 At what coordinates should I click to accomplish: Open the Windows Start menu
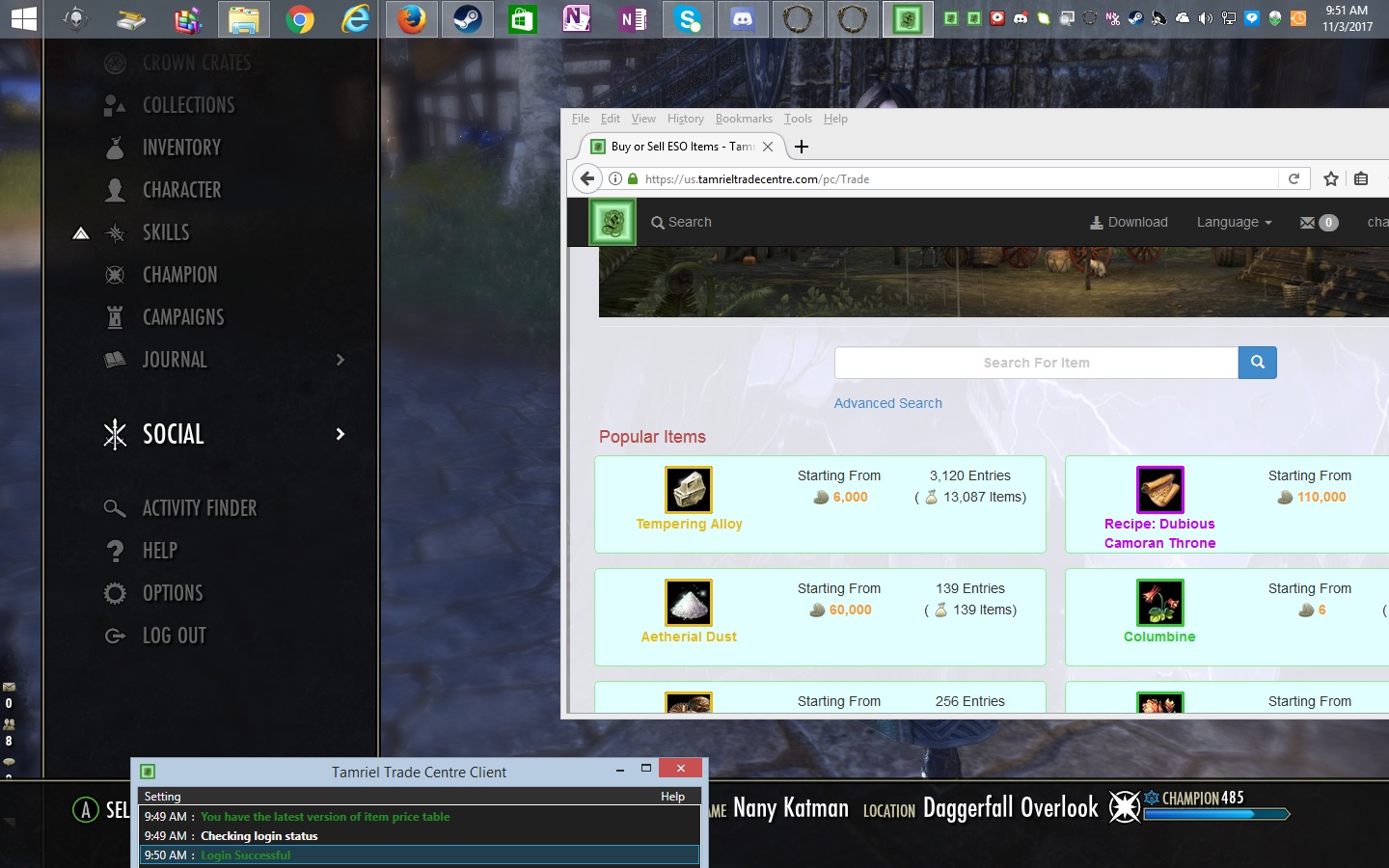23,19
